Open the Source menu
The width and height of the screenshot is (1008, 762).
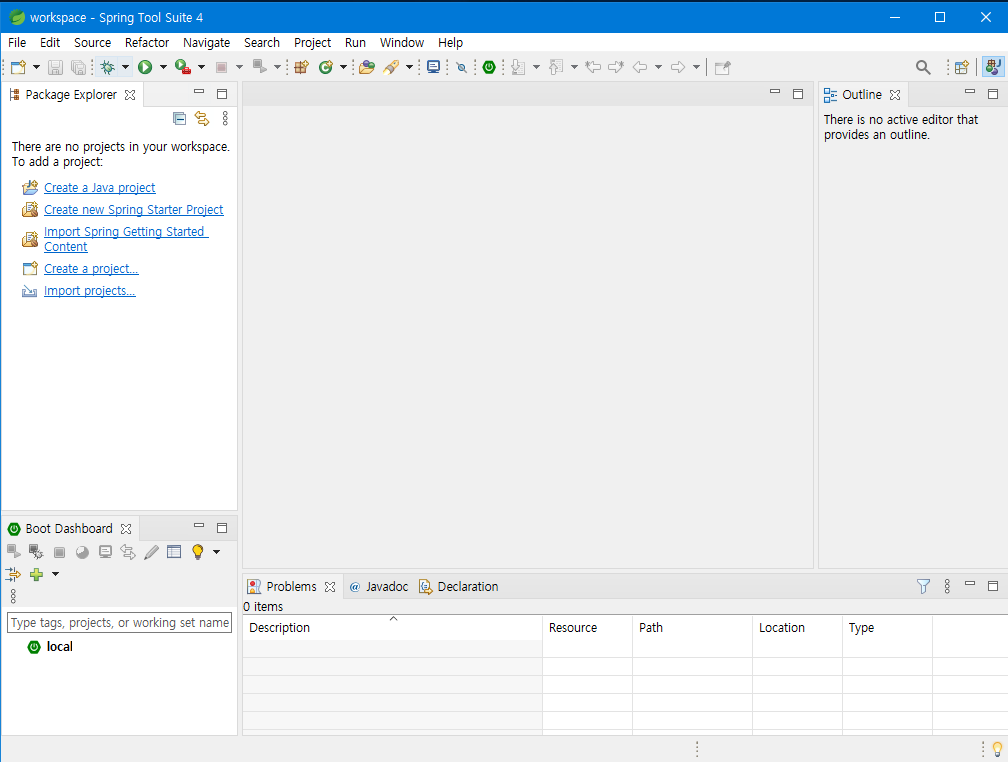pos(93,42)
